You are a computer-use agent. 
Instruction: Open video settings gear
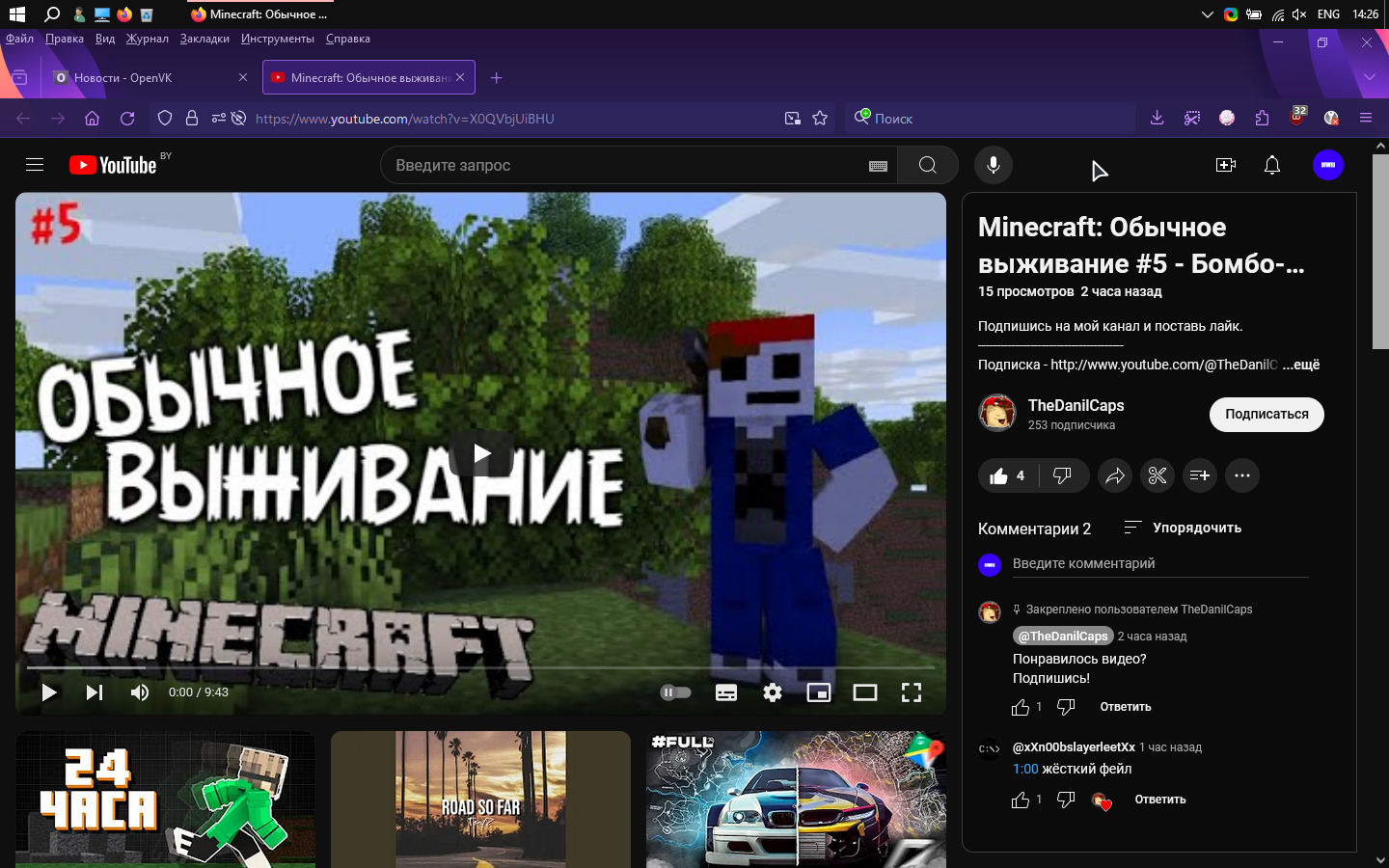pyautogui.click(x=773, y=692)
